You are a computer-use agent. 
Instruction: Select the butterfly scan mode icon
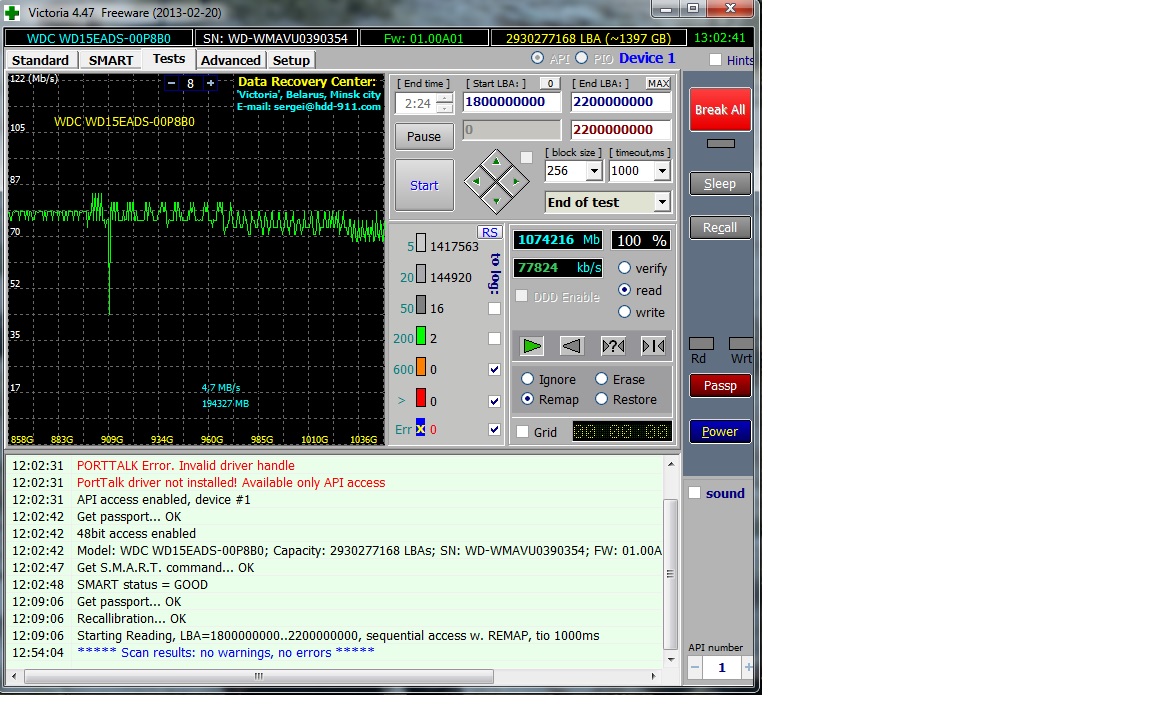[x=653, y=346]
